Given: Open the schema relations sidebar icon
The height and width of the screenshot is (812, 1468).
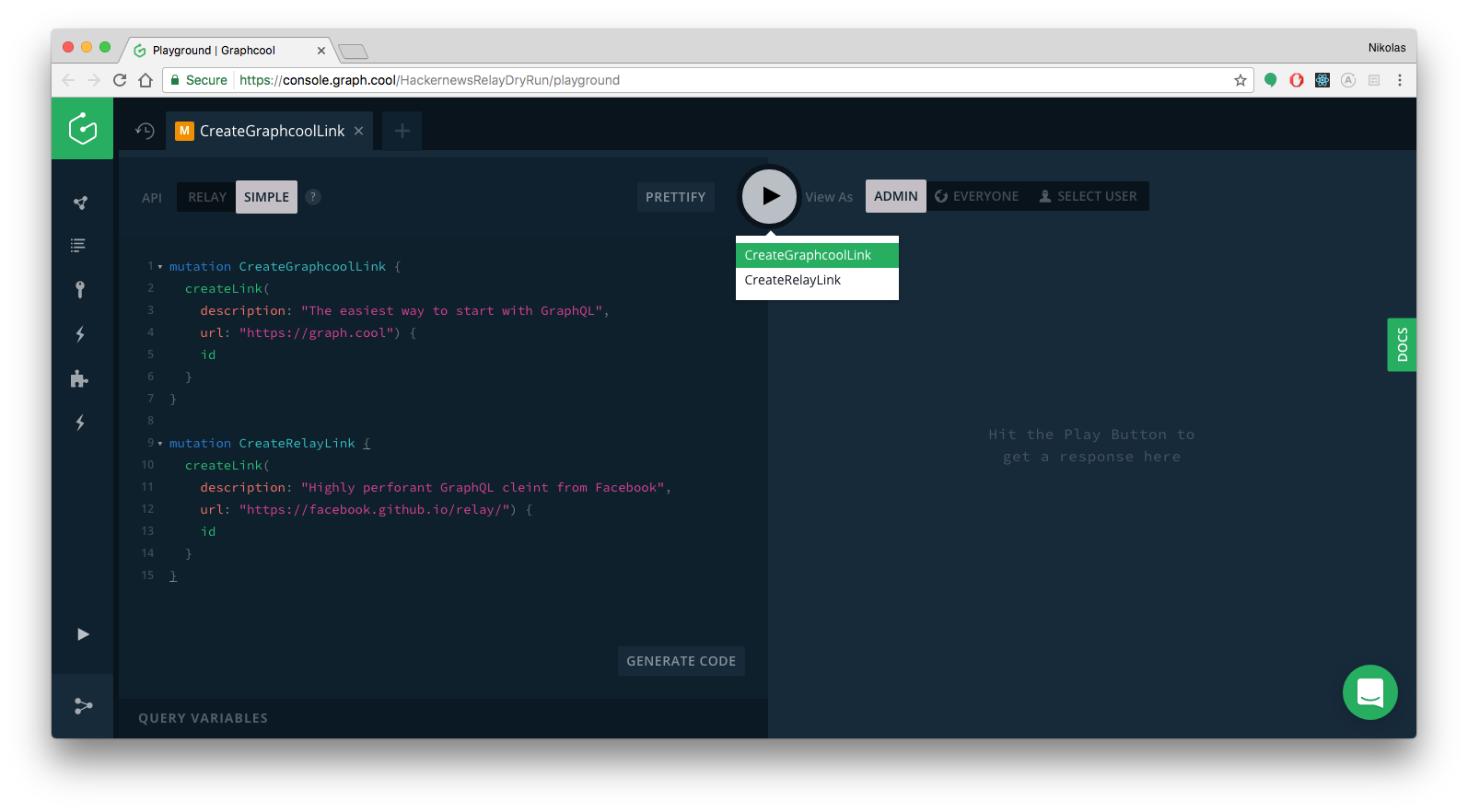Looking at the screenshot, I should pos(81,203).
